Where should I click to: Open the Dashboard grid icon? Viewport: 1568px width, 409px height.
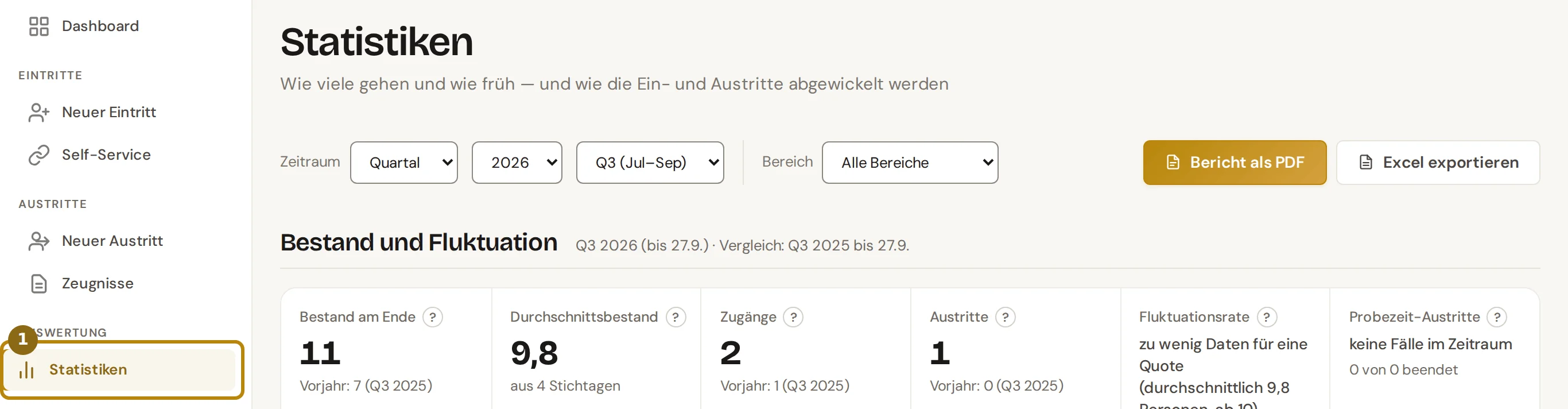point(39,26)
